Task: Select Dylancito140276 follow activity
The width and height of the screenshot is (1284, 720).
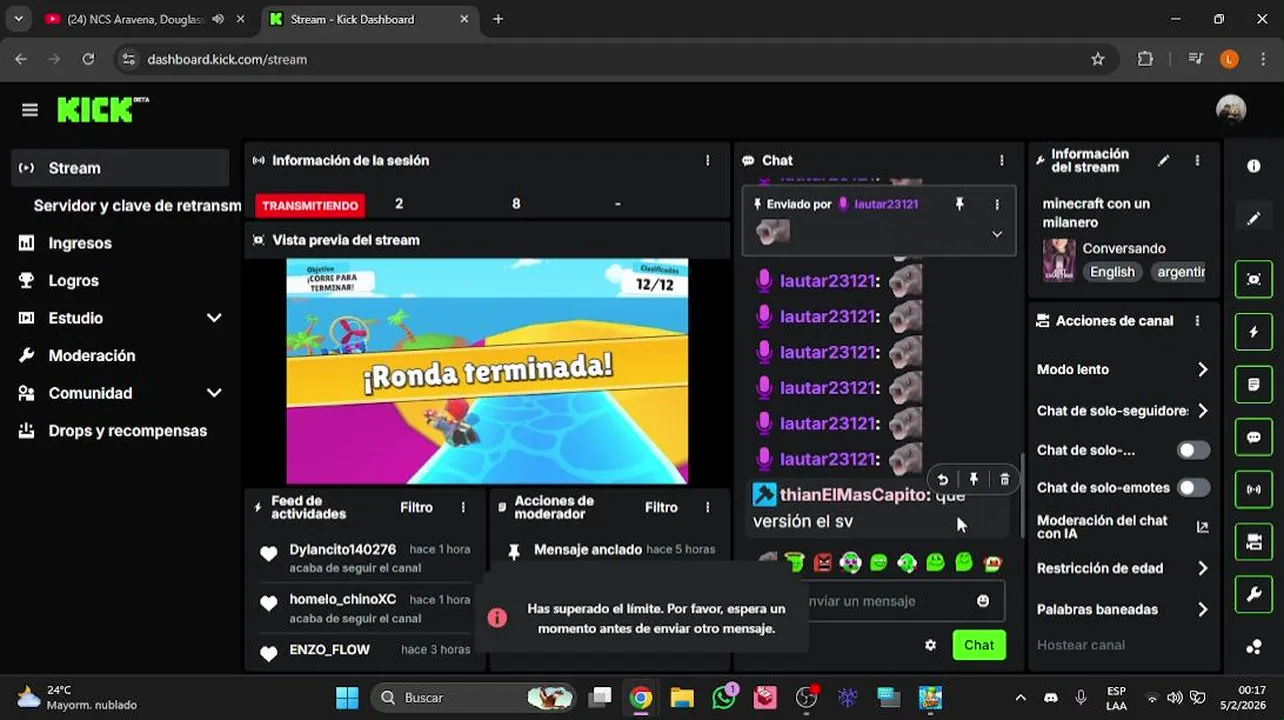Action: point(364,558)
